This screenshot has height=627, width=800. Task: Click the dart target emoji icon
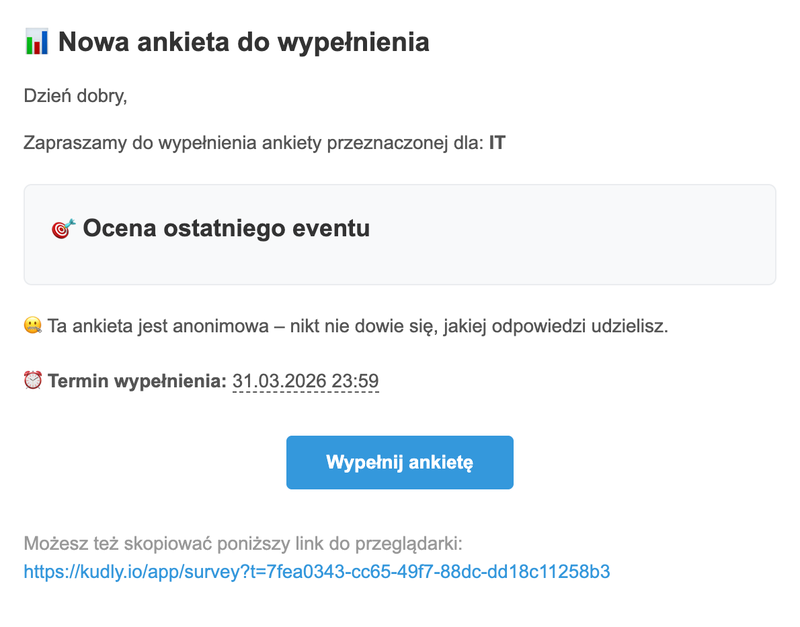click(x=63, y=228)
